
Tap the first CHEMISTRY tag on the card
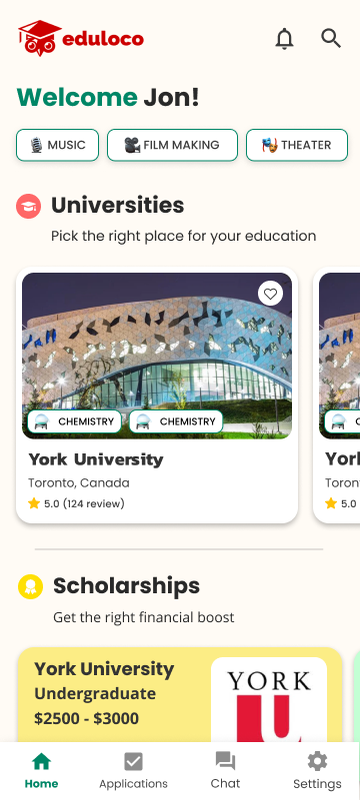click(74, 422)
